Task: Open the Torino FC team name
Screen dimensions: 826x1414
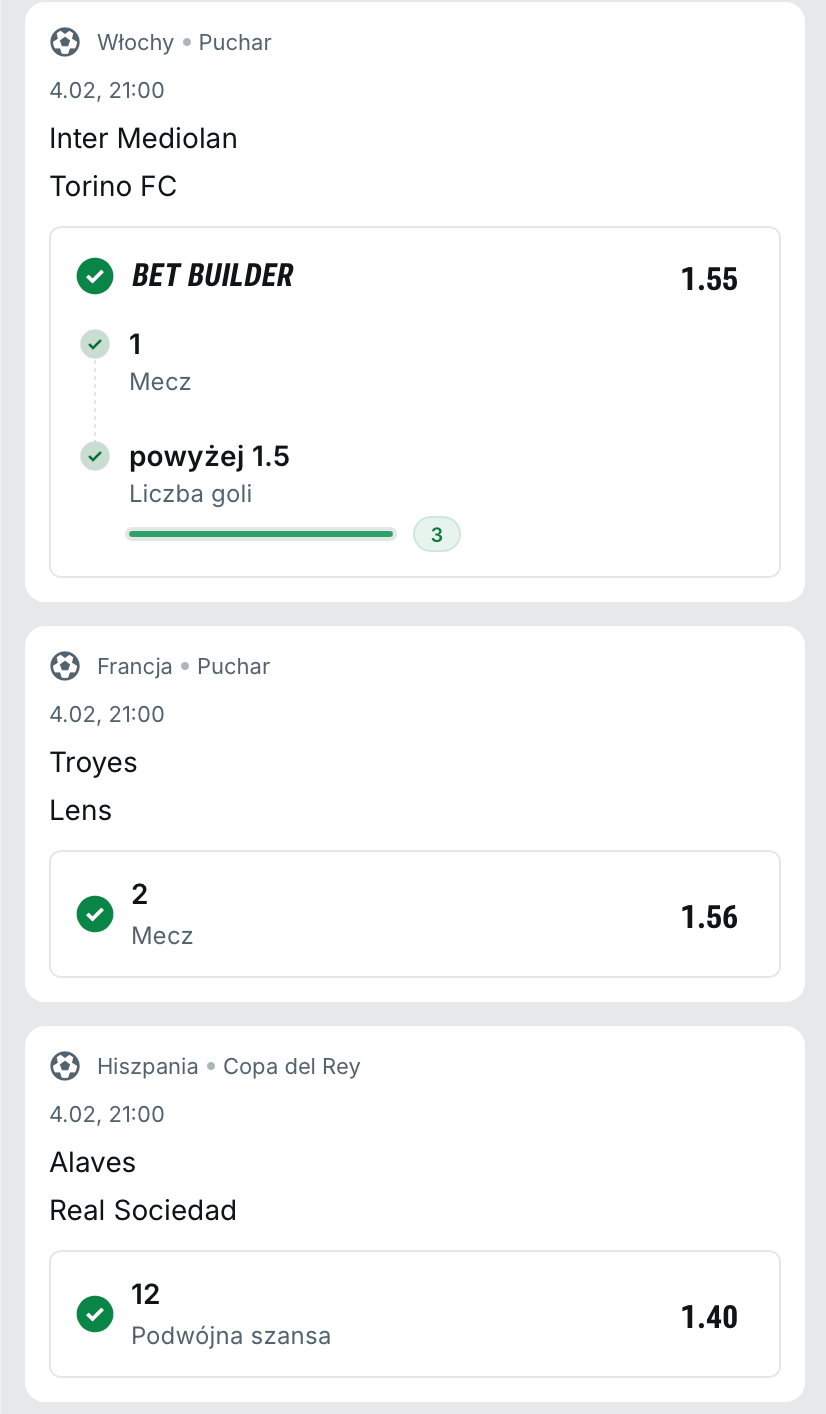Action: click(x=113, y=186)
